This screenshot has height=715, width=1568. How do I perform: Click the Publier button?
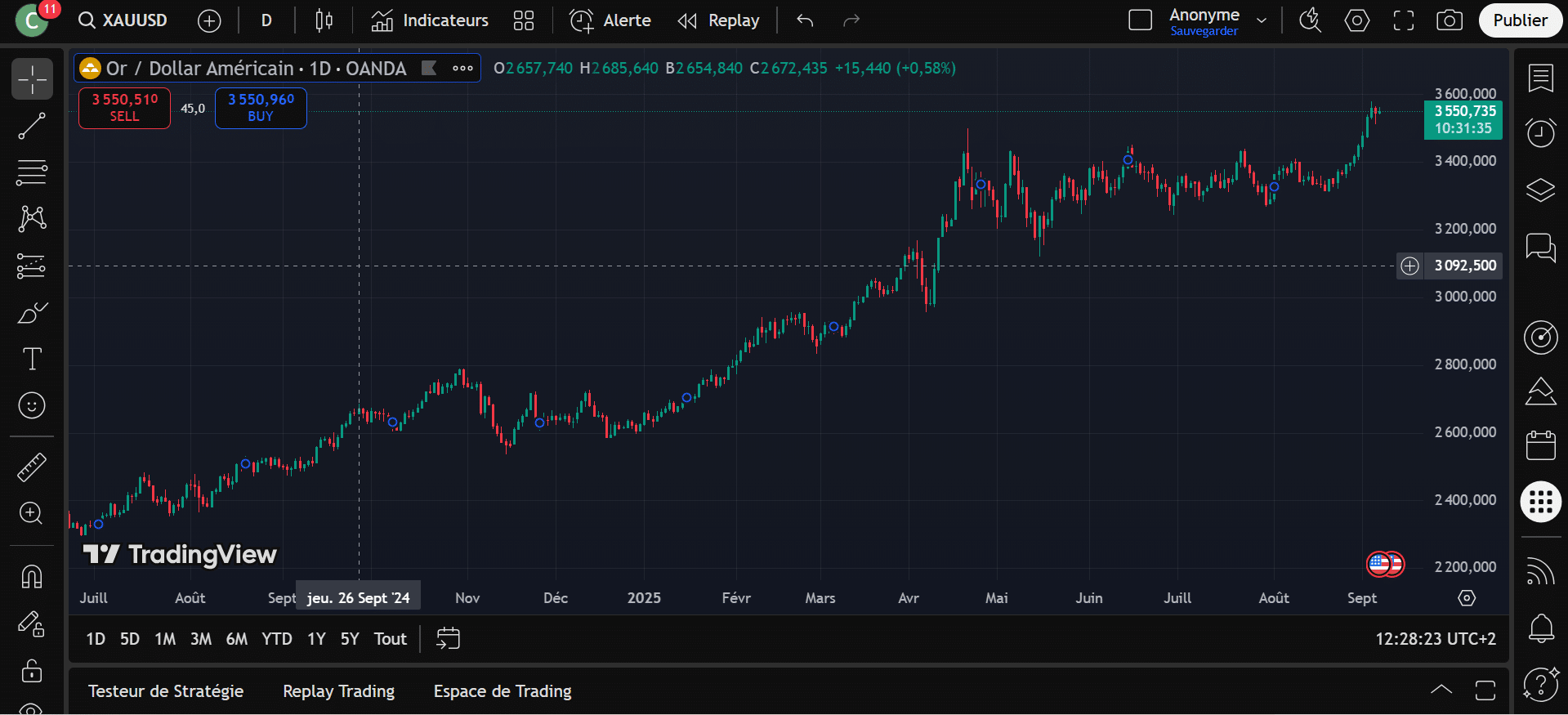tap(1520, 20)
